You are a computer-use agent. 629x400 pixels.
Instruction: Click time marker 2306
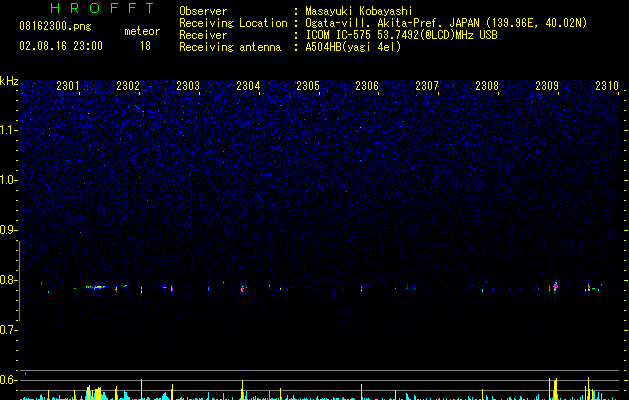tap(367, 86)
